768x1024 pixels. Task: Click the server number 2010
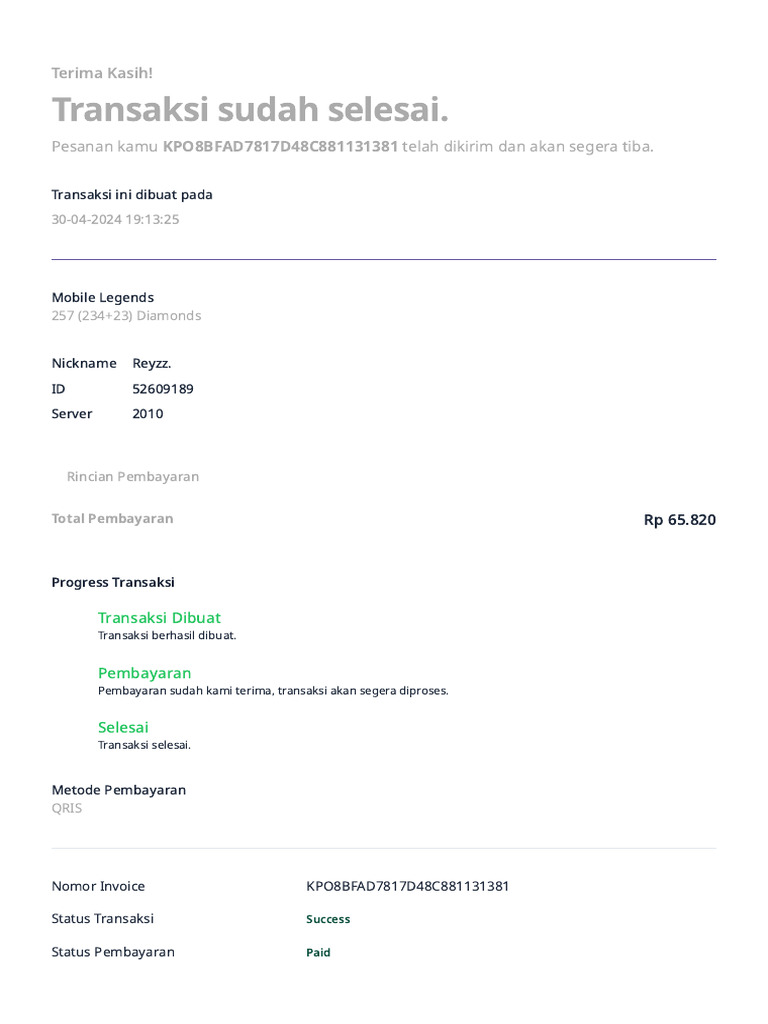(148, 414)
